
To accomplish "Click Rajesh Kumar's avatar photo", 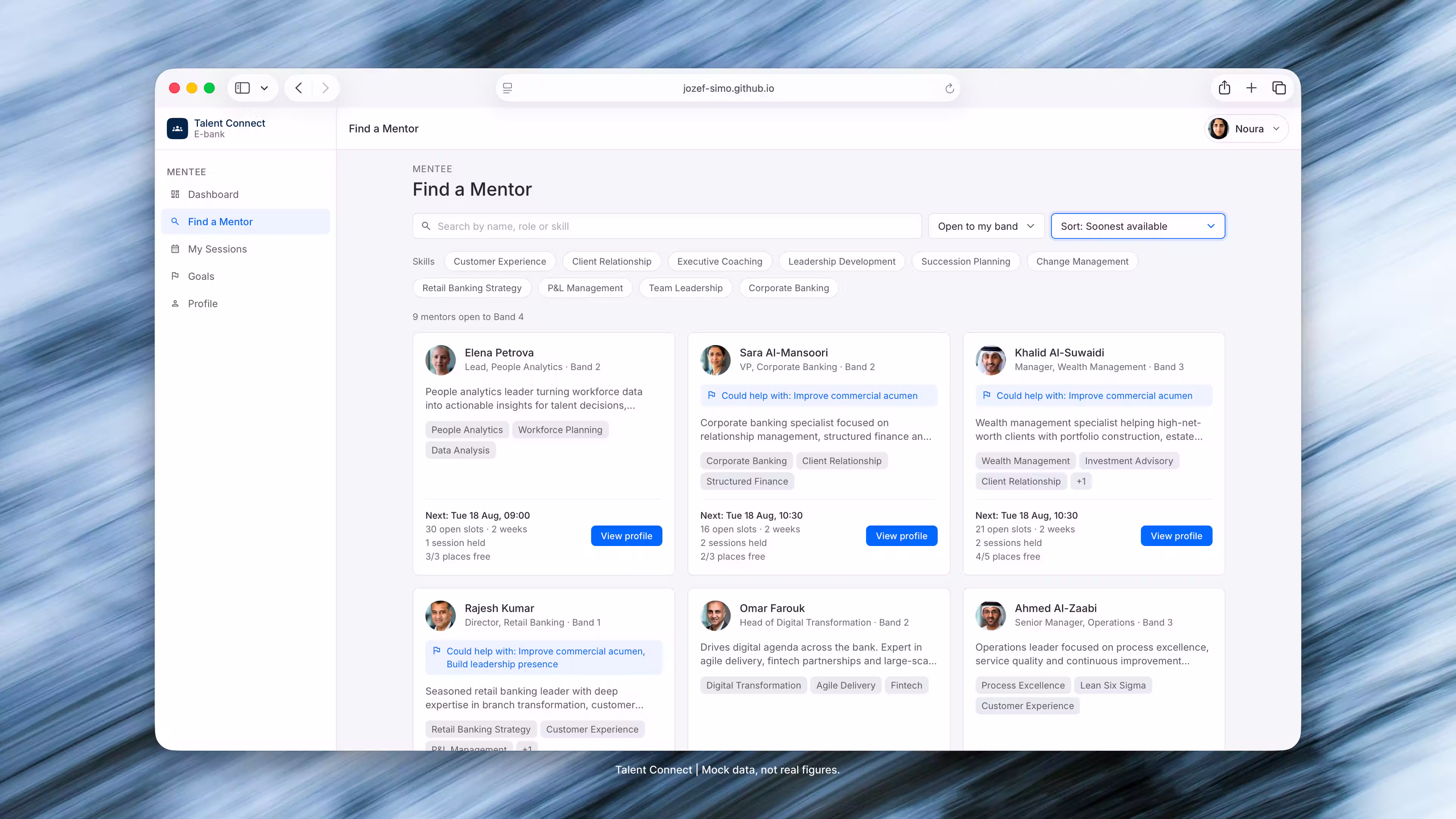I will point(440,615).
